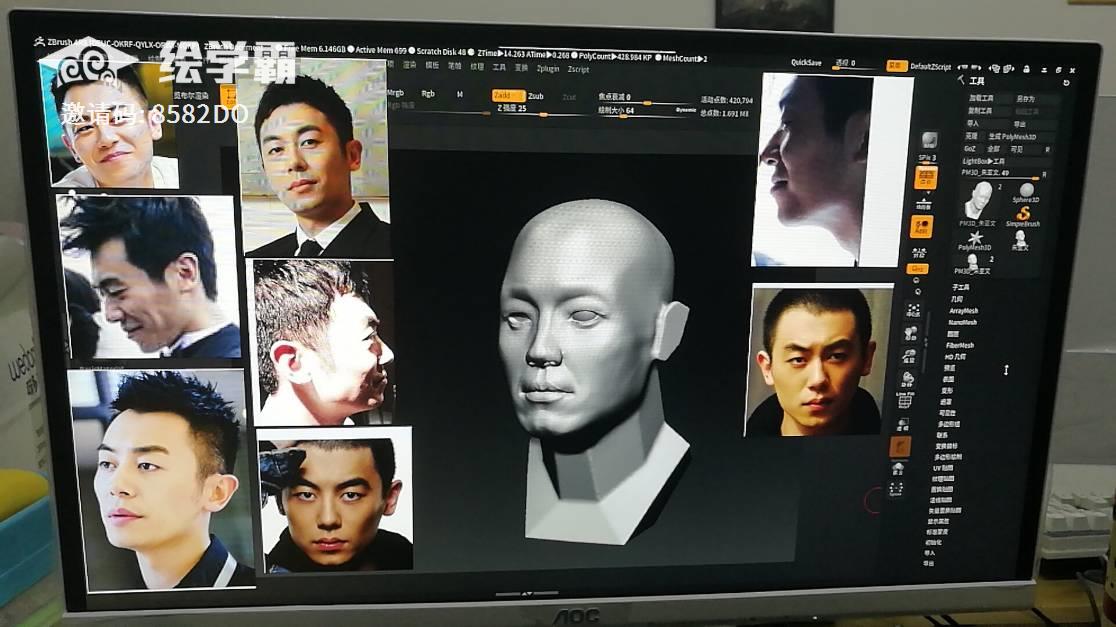Select the PolyMesh3D star tool
The width and height of the screenshot is (1116, 627).
click(x=975, y=240)
